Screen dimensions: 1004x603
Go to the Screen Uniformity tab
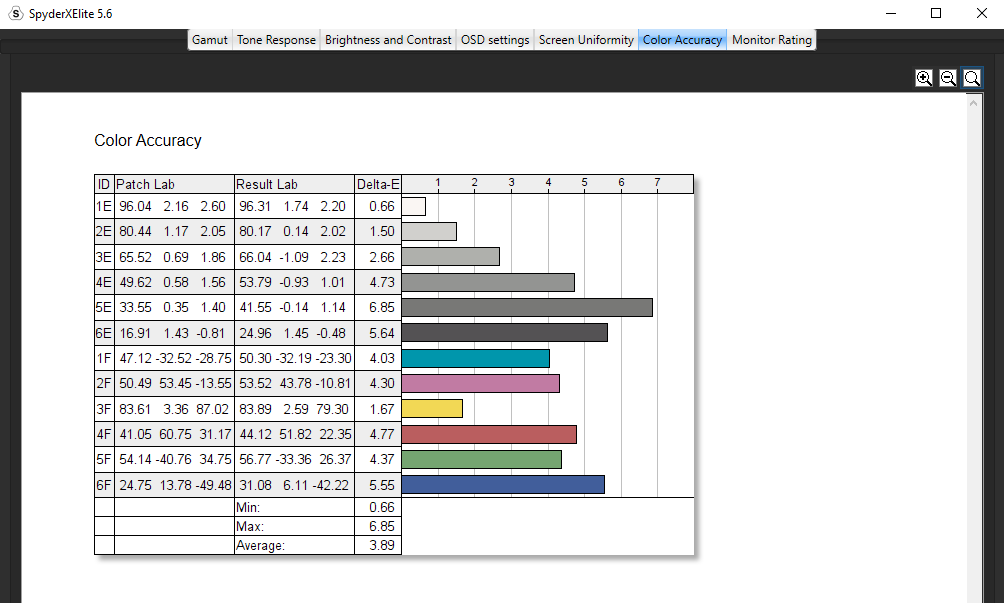coord(586,40)
